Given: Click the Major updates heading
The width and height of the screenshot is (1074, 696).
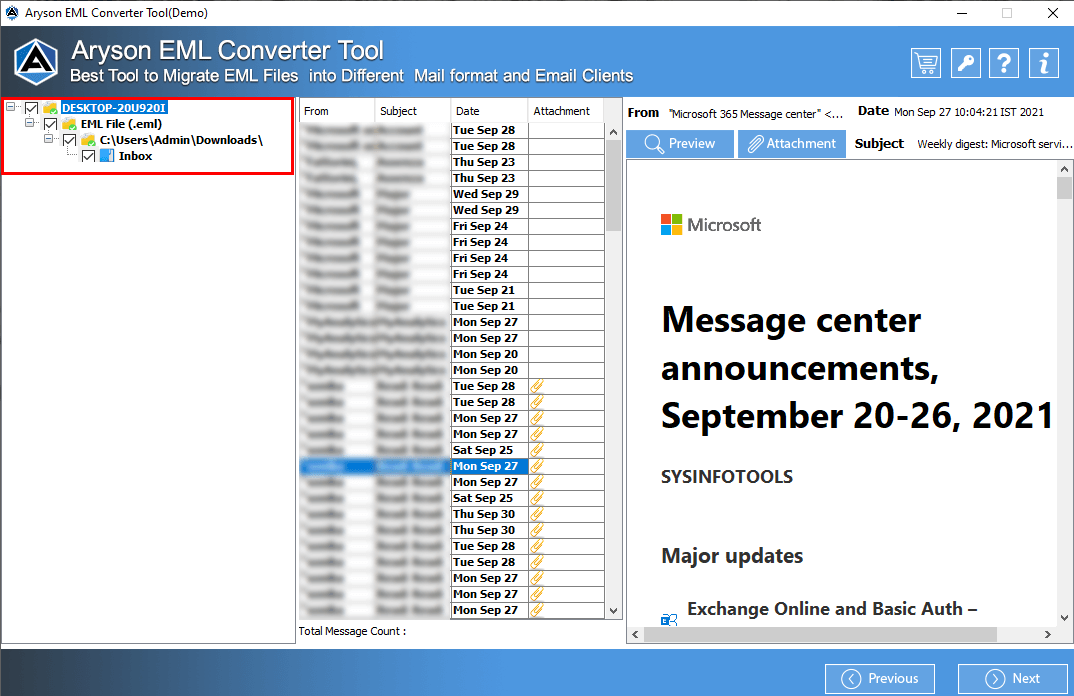Looking at the screenshot, I should (732, 556).
